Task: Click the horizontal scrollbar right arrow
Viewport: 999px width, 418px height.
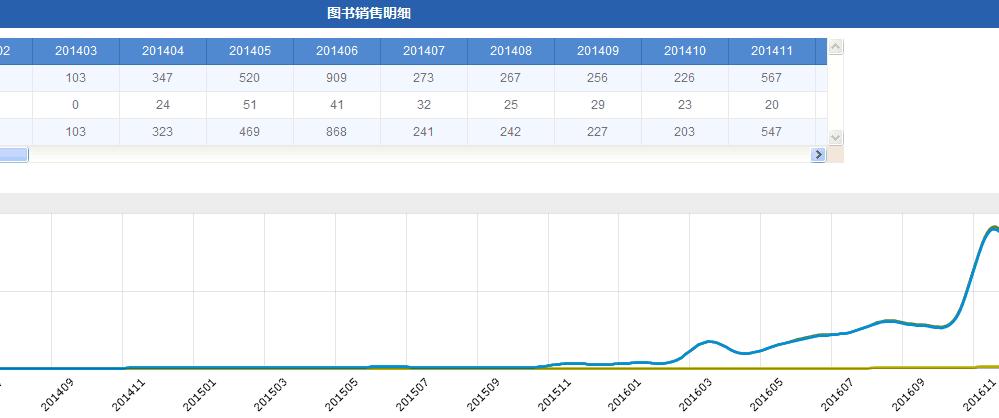Action: (x=819, y=154)
